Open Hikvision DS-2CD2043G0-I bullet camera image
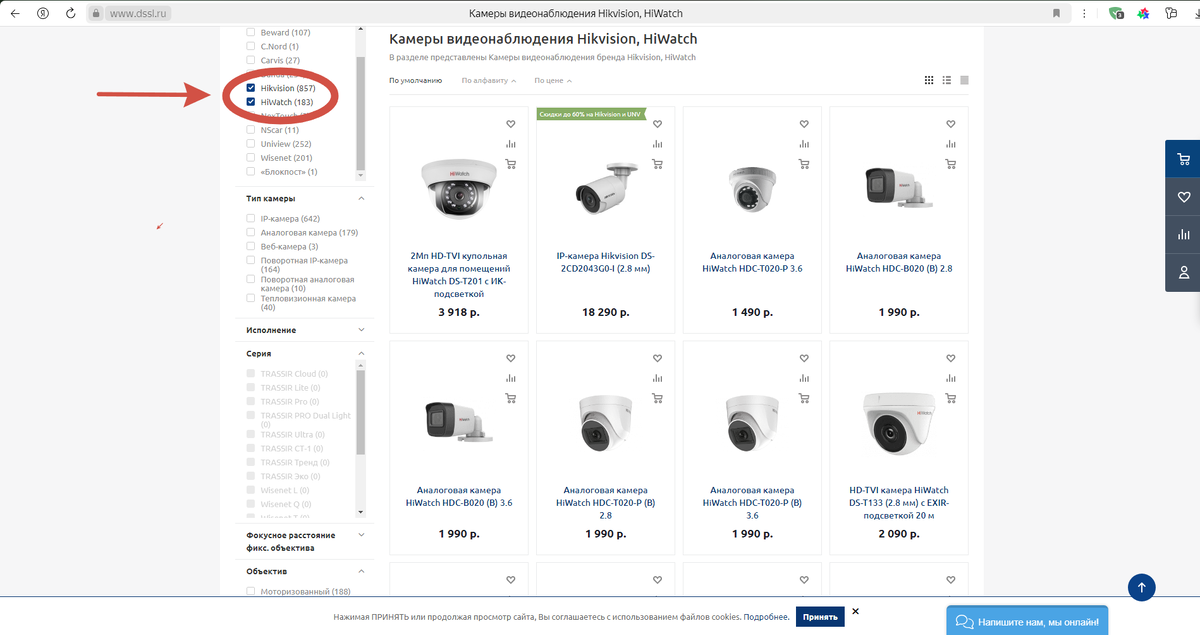This screenshot has width=1200, height=635. tap(607, 188)
